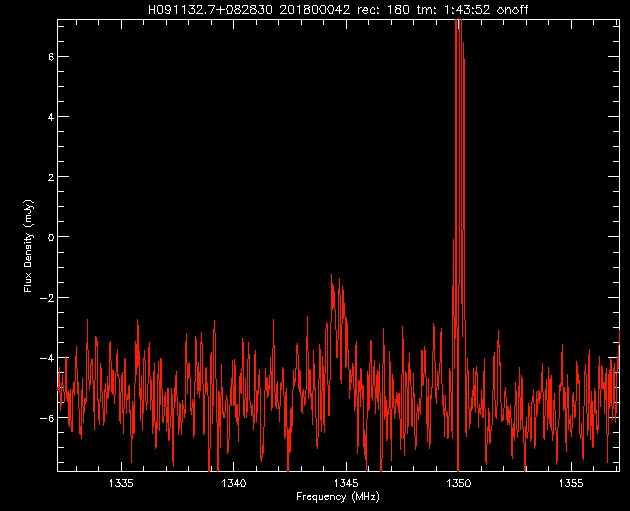Click the 6 y-axis tick label
The width and height of the screenshot is (630, 511).
pos(49,57)
